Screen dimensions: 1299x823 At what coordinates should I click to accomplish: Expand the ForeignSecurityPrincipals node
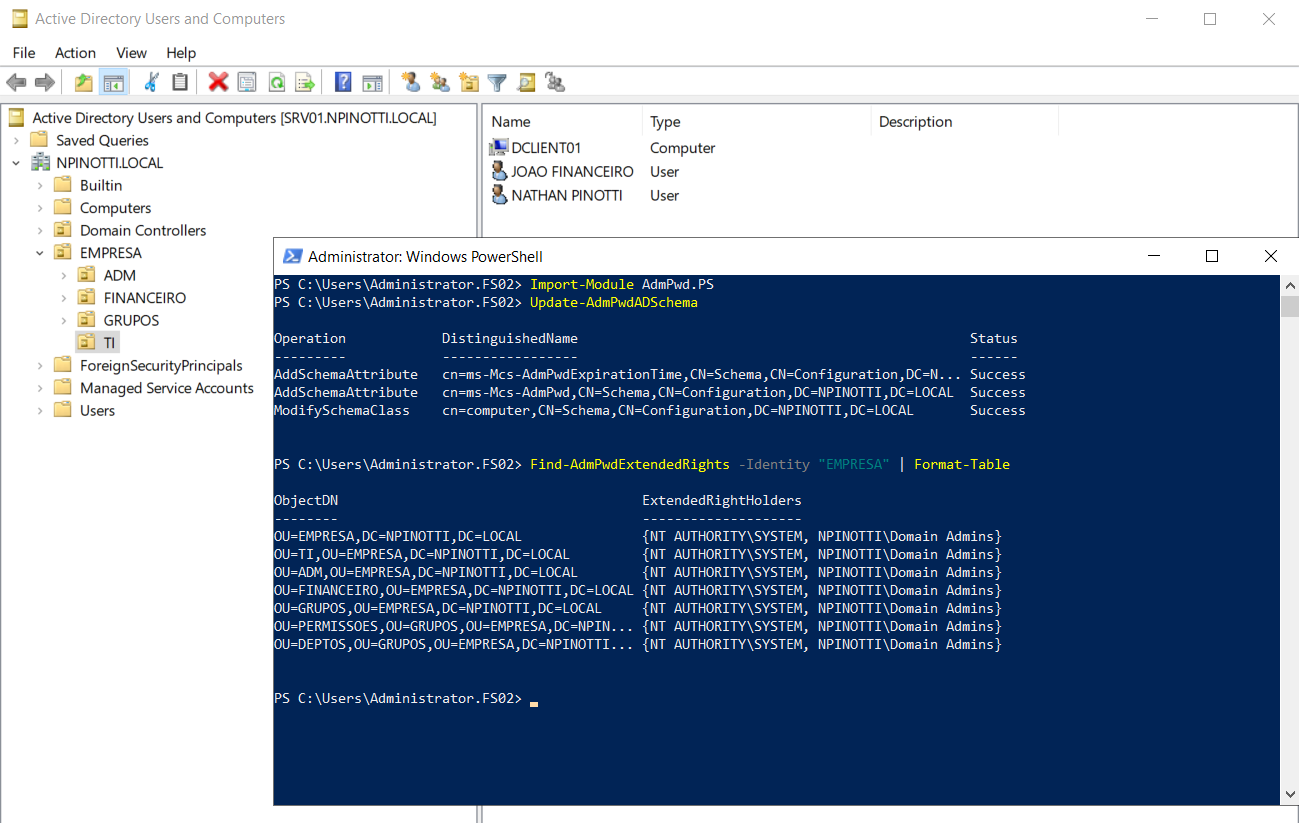click(40, 366)
